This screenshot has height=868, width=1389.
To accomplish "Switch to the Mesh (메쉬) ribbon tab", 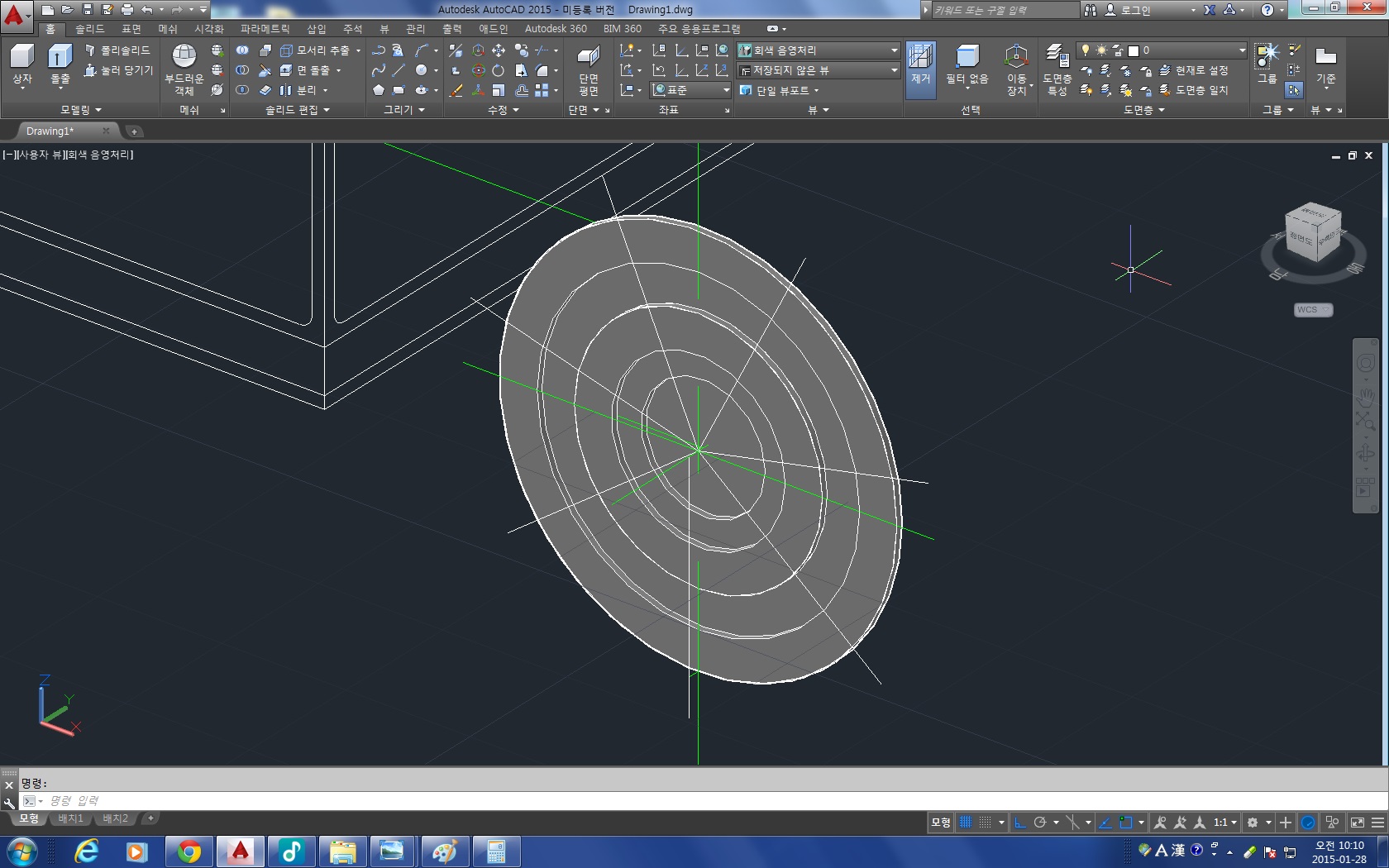I will [168, 29].
